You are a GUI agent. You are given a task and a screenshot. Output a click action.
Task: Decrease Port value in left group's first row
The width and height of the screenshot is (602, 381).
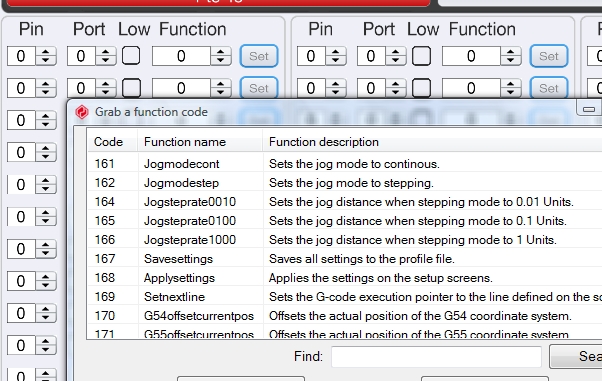106,61
